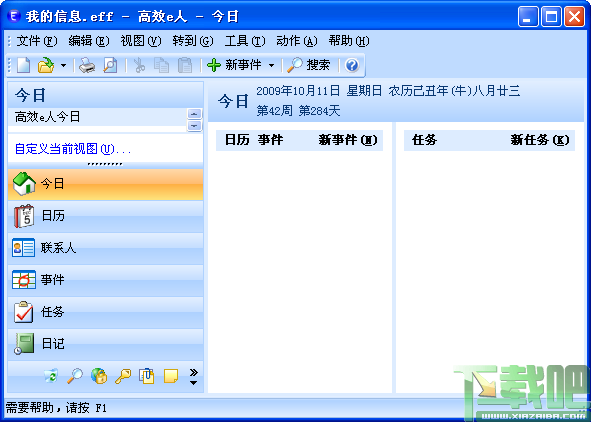Expand the open folder dropdown arrow
This screenshot has width=591, height=422.
tap(63, 66)
